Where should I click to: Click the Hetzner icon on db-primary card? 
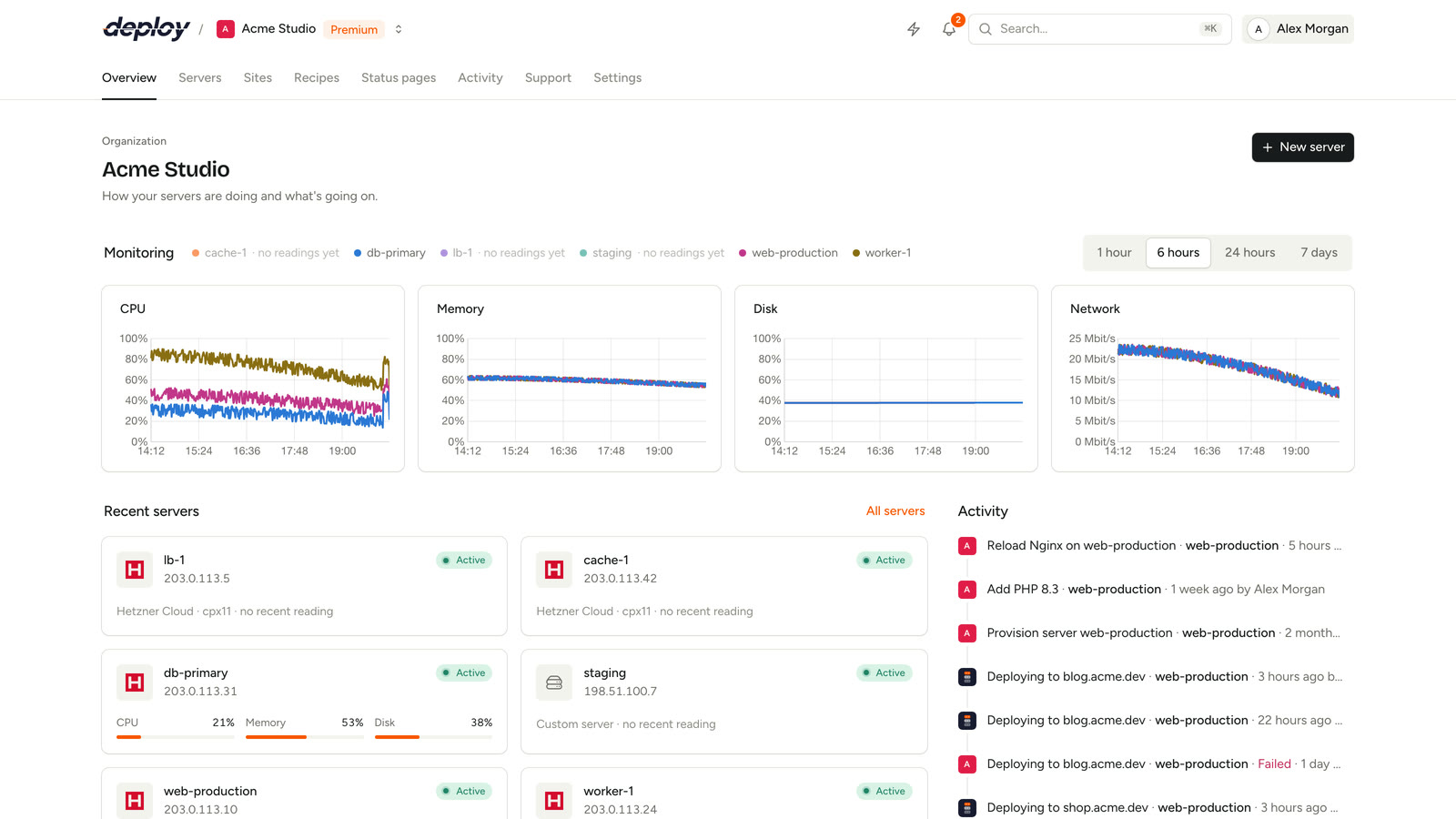(x=135, y=682)
